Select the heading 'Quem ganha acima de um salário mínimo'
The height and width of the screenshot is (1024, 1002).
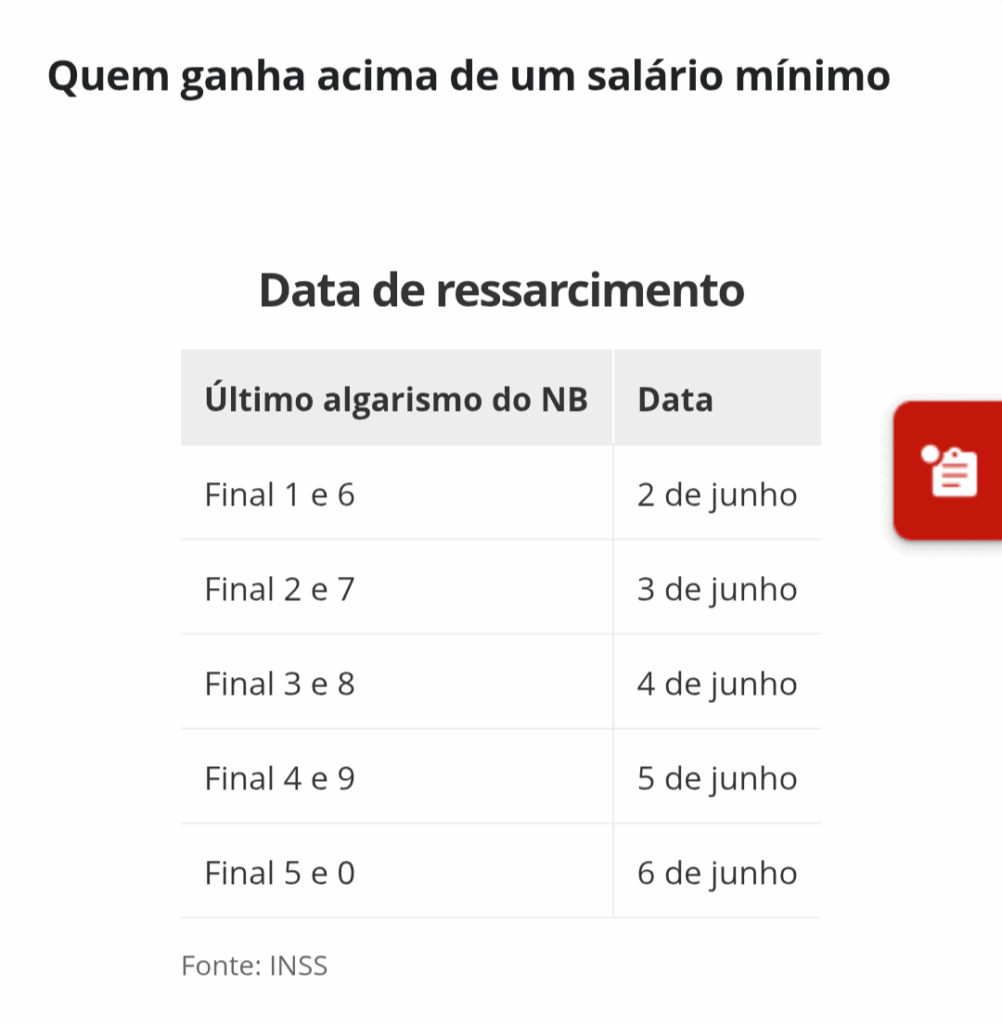468,76
